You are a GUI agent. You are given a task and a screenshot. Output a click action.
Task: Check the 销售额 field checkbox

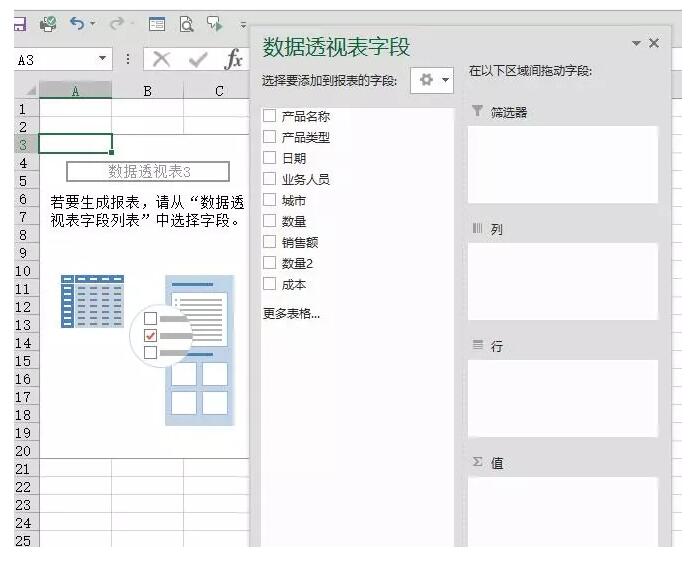(269, 242)
